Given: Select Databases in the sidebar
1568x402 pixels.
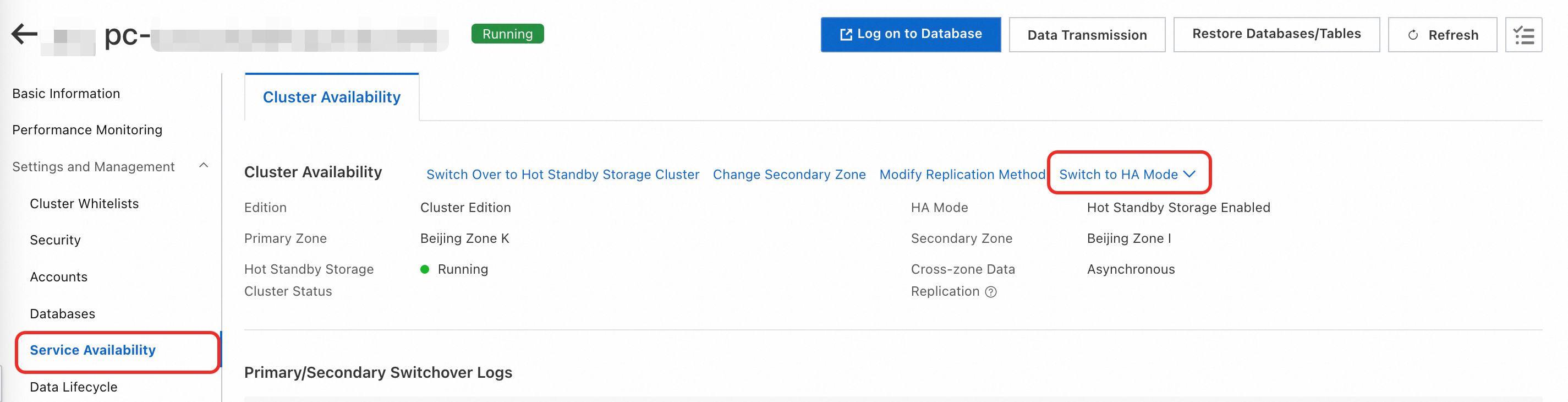Looking at the screenshot, I should 62,314.
